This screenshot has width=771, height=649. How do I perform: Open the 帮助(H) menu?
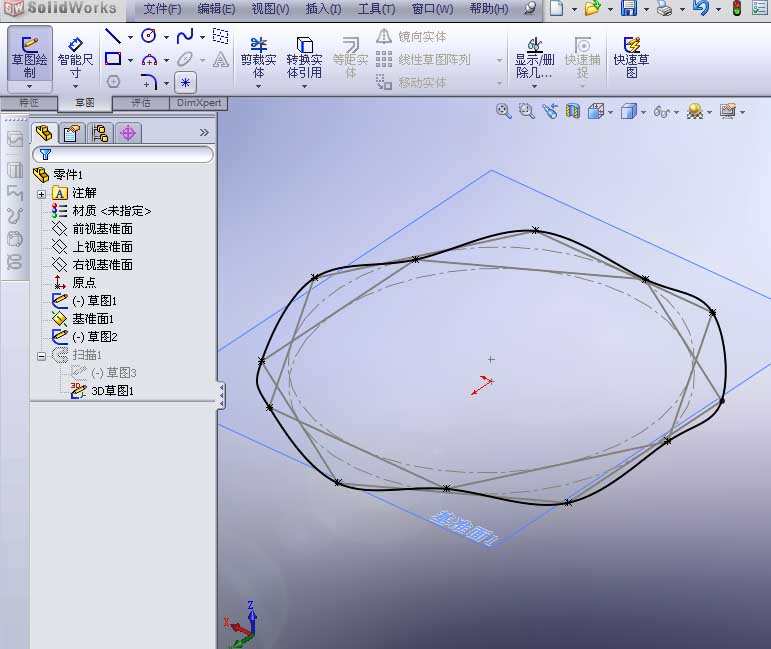[x=489, y=9]
